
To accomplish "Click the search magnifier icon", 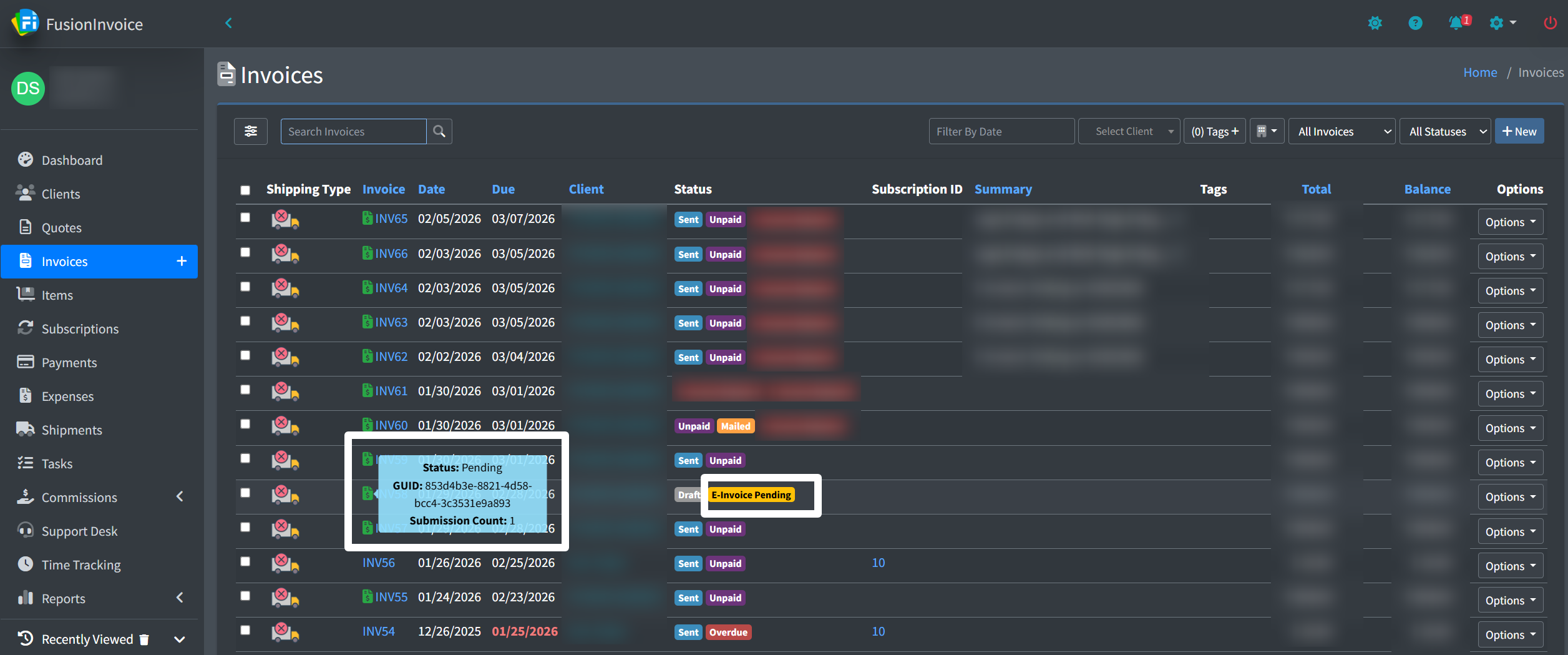I will (439, 131).
